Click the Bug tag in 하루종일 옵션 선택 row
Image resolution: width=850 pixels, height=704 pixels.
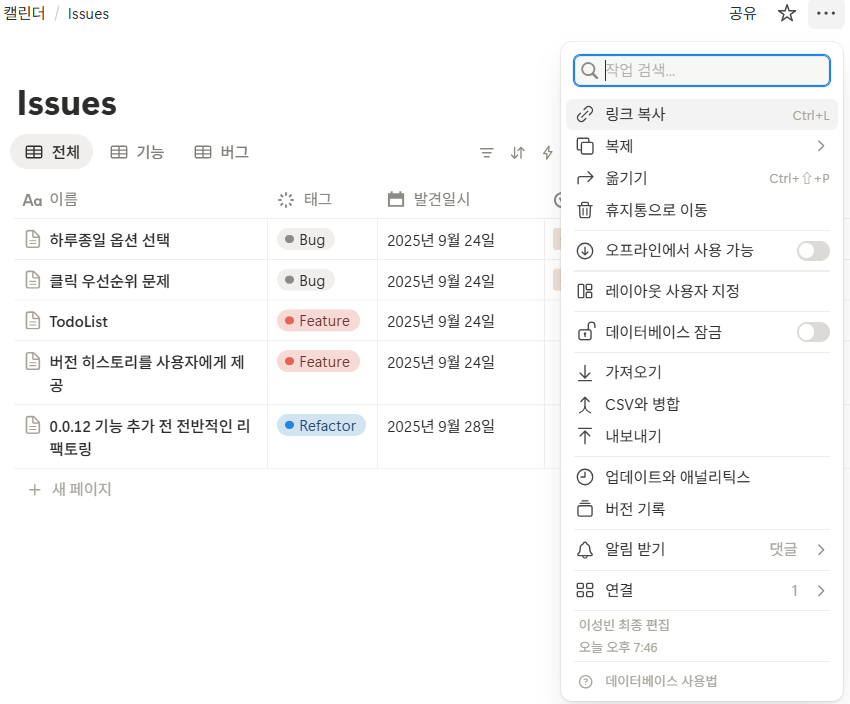point(306,239)
